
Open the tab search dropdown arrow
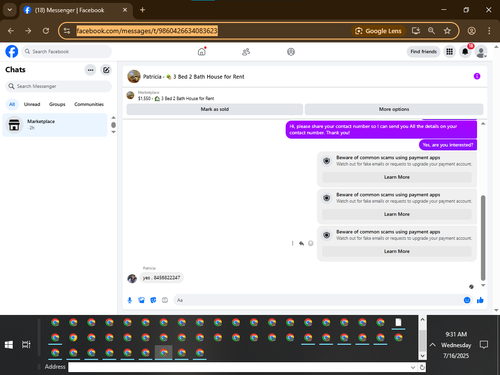tap(10, 10)
